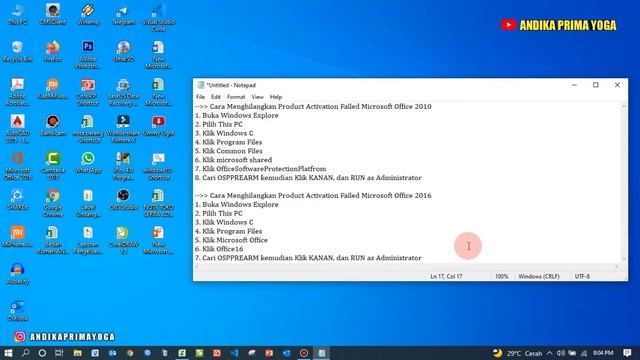
Task: Open volume control in system tray
Action: (560, 353)
